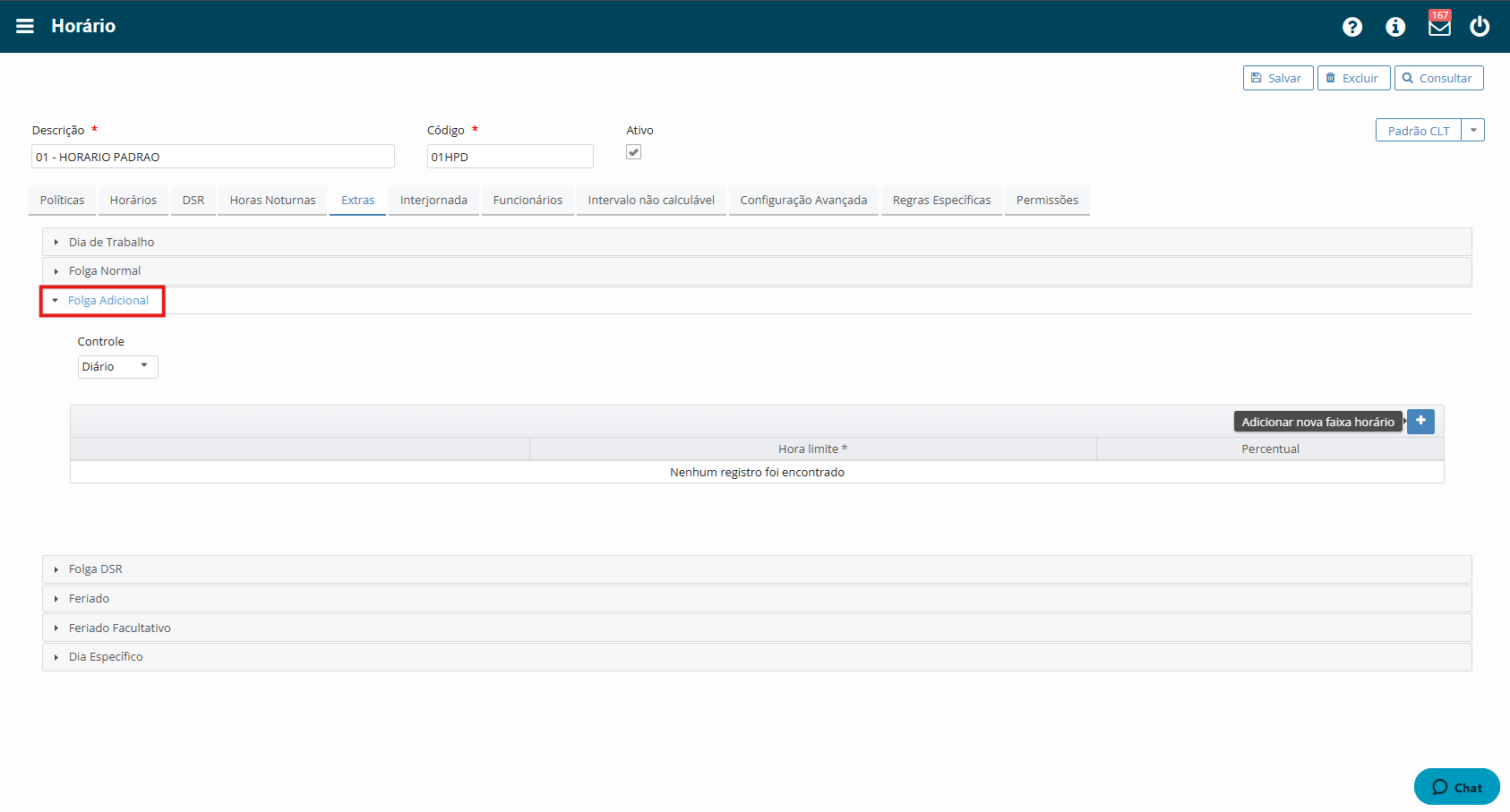This screenshot has height=812, width=1510.
Task: Open the Intervalo não calculável tab
Action: (x=651, y=201)
